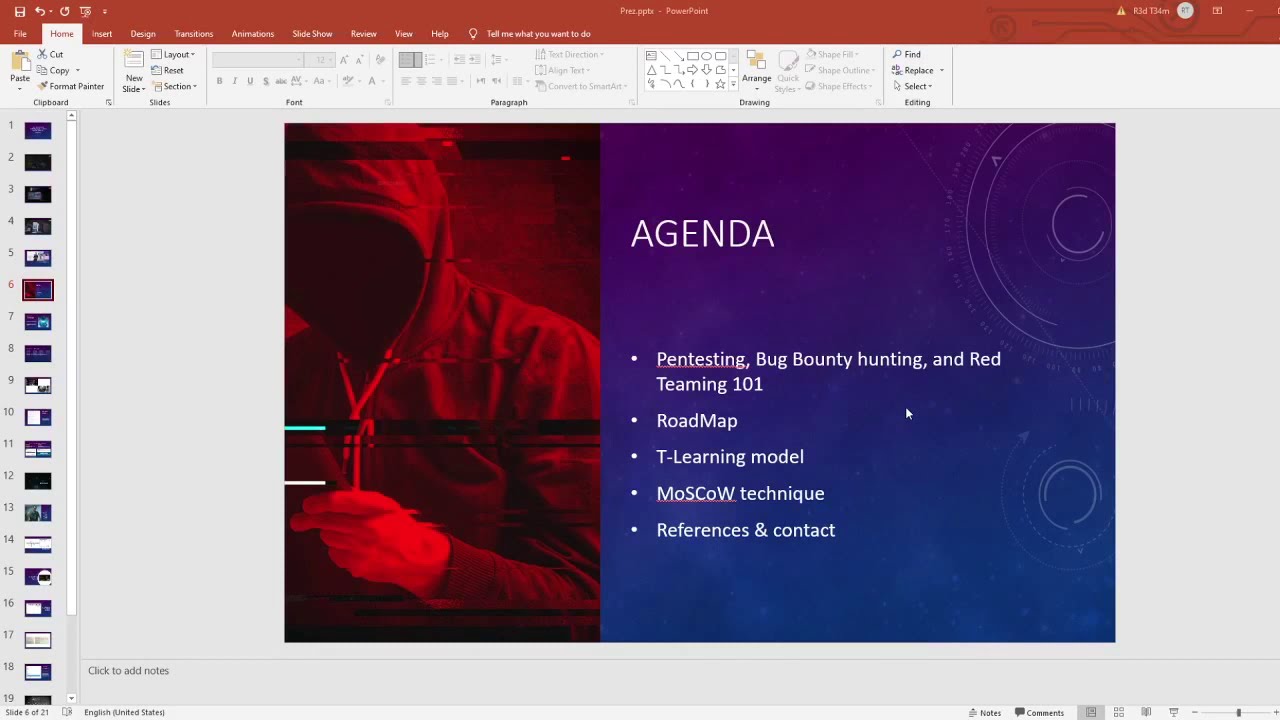This screenshot has height=720, width=1280.
Task: Open Quick Styles gallery
Action: [x=788, y=70]
